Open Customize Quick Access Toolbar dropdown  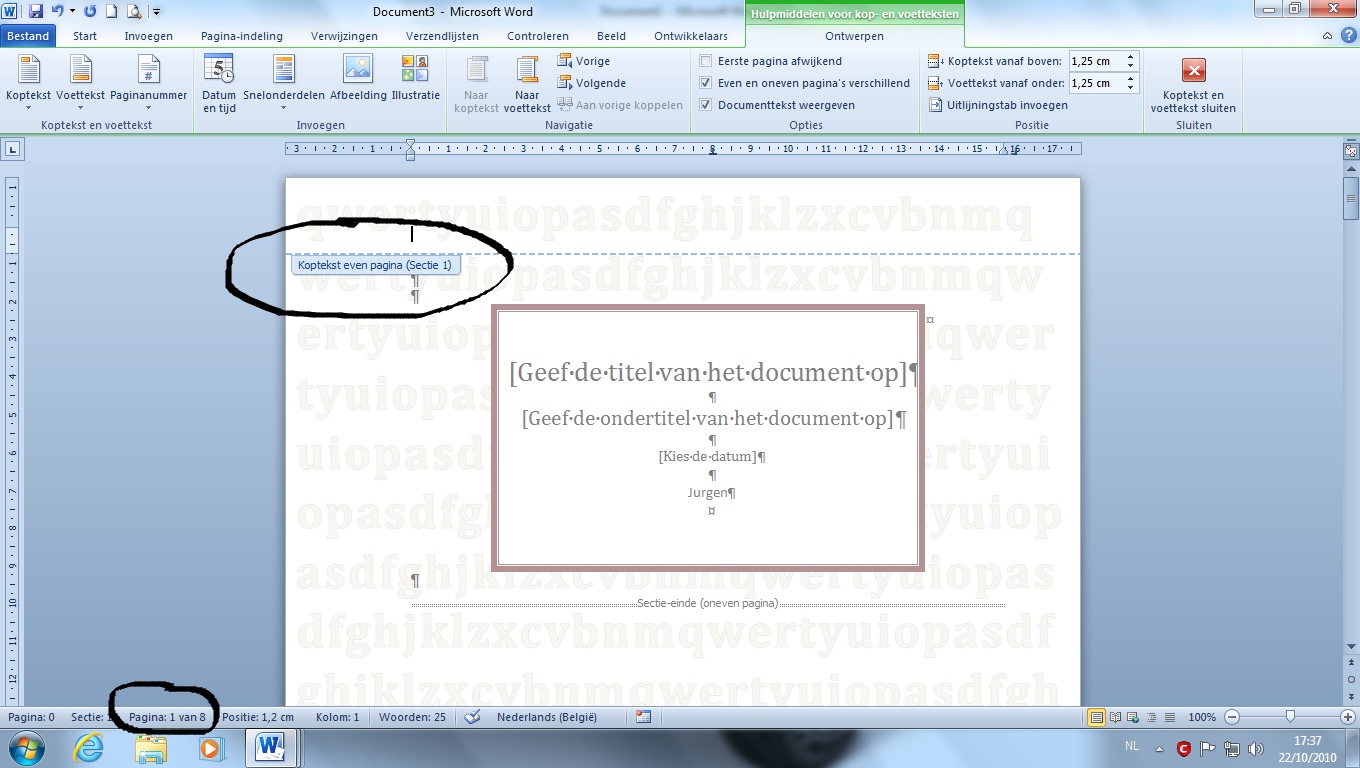coord(157,12)
